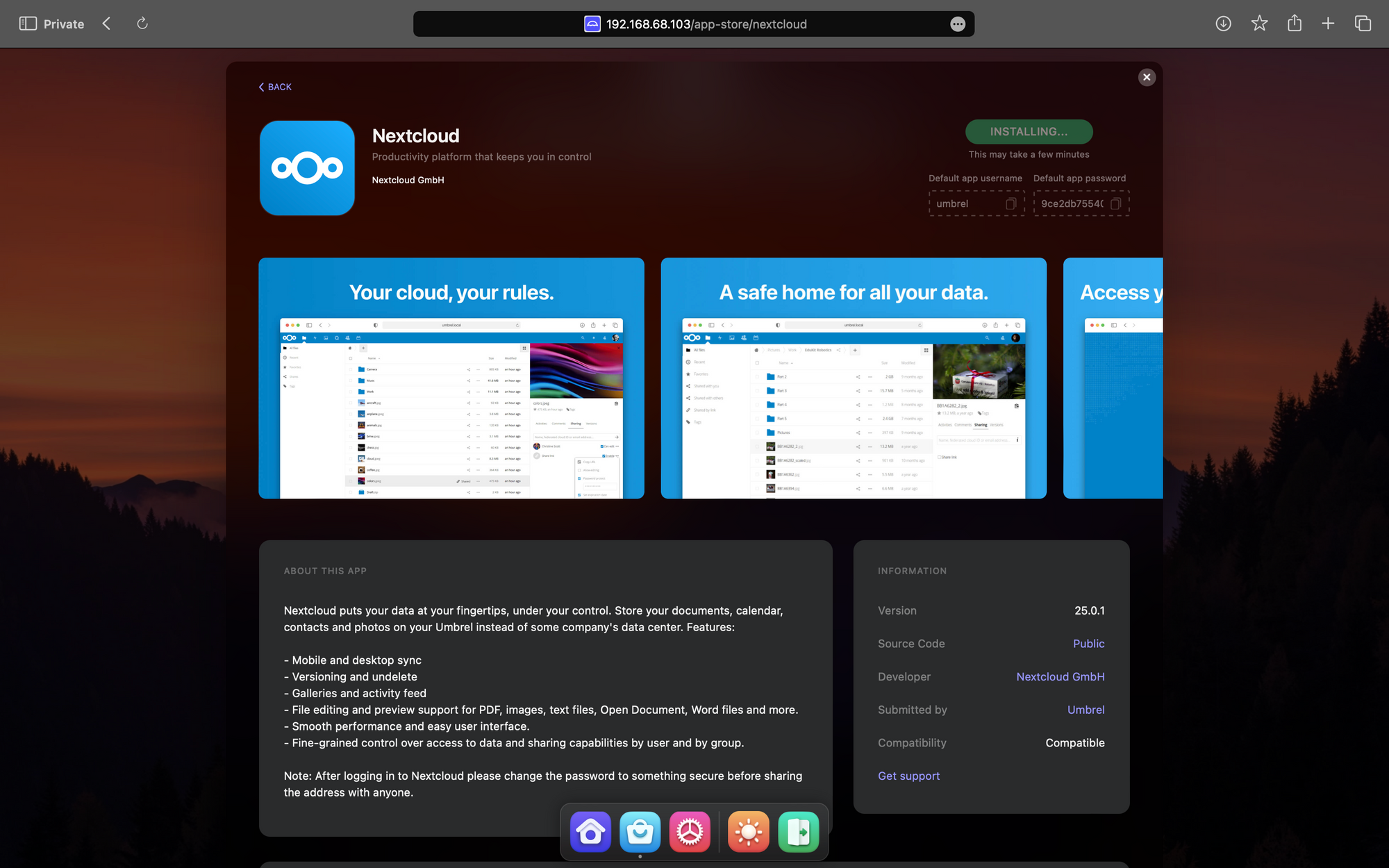1389x868 pixels.
Task: Open App Store from the dock
Action: [640, 831]
